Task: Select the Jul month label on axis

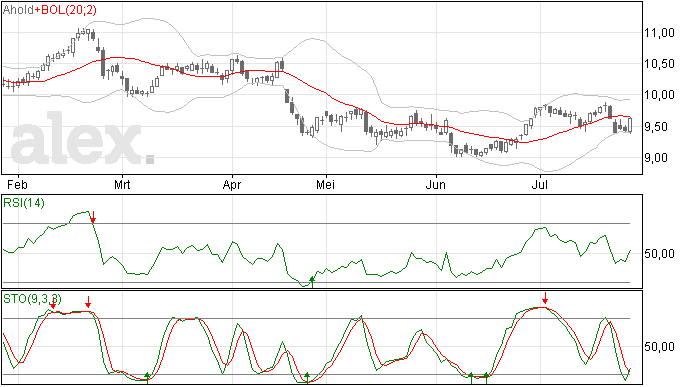Action: (x=540, y=184)
